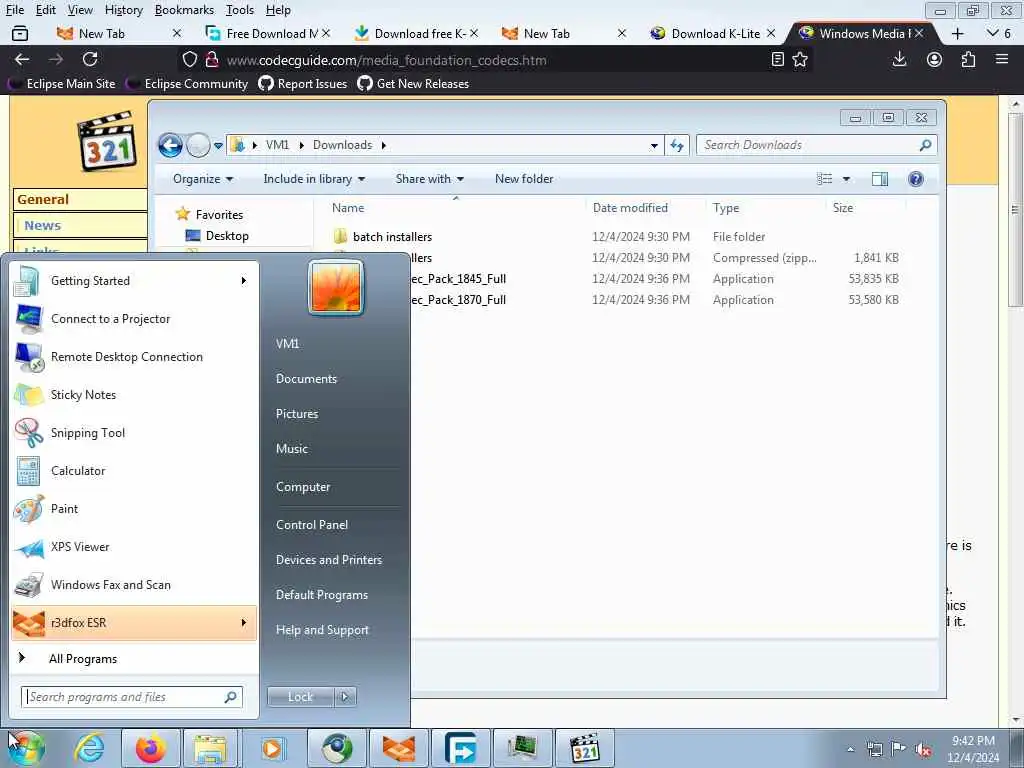
Task: Click the Windows Start orb
Action: 26,749
